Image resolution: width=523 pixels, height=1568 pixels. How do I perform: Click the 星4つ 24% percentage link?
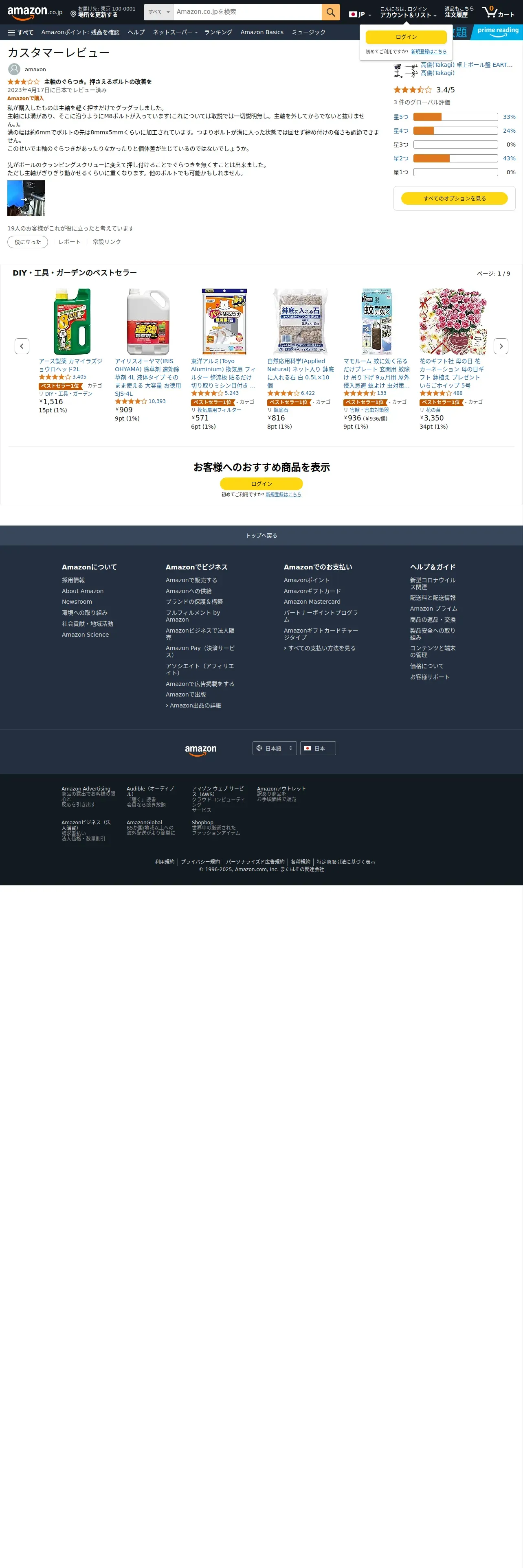pyautogui.click(x=509, y=131)
